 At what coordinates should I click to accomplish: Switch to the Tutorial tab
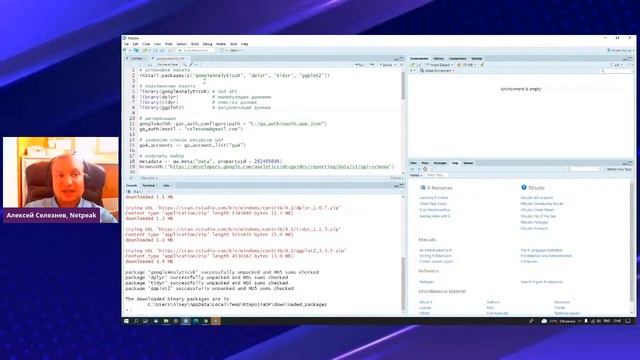[476, 59]
